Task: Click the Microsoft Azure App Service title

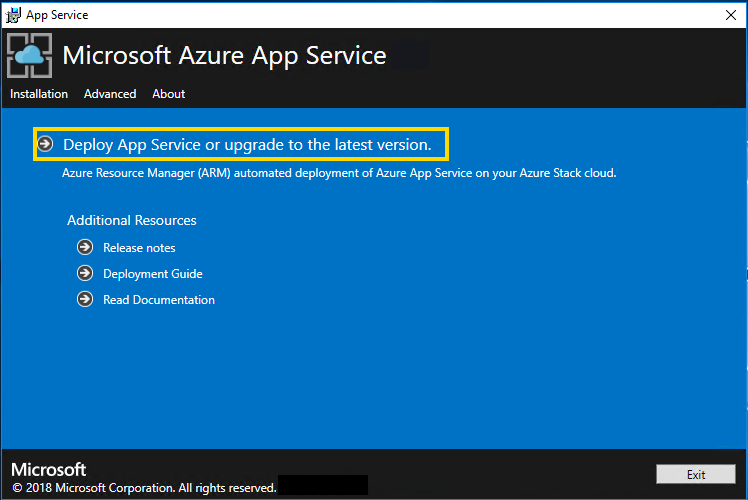Action: coord(224,55)
